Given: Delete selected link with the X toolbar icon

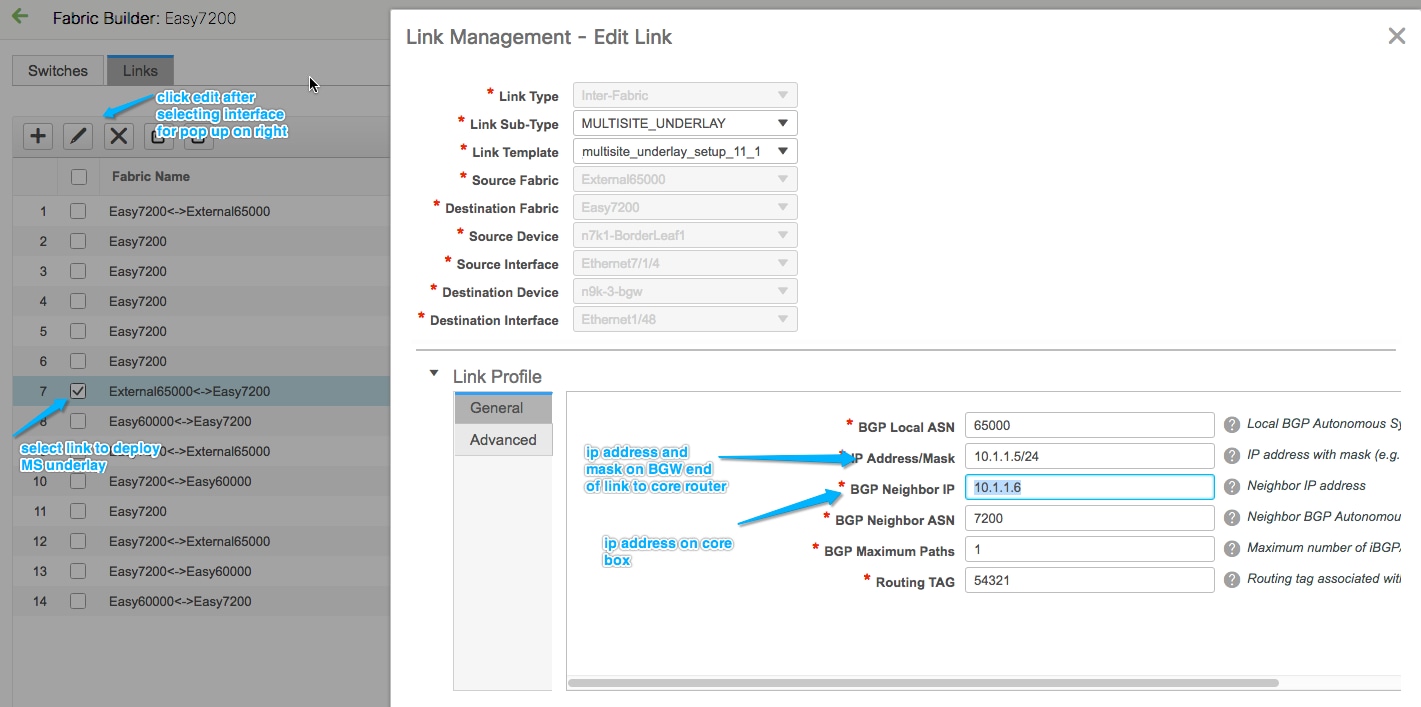Looking at the screenshot, I should coord(119,136).
